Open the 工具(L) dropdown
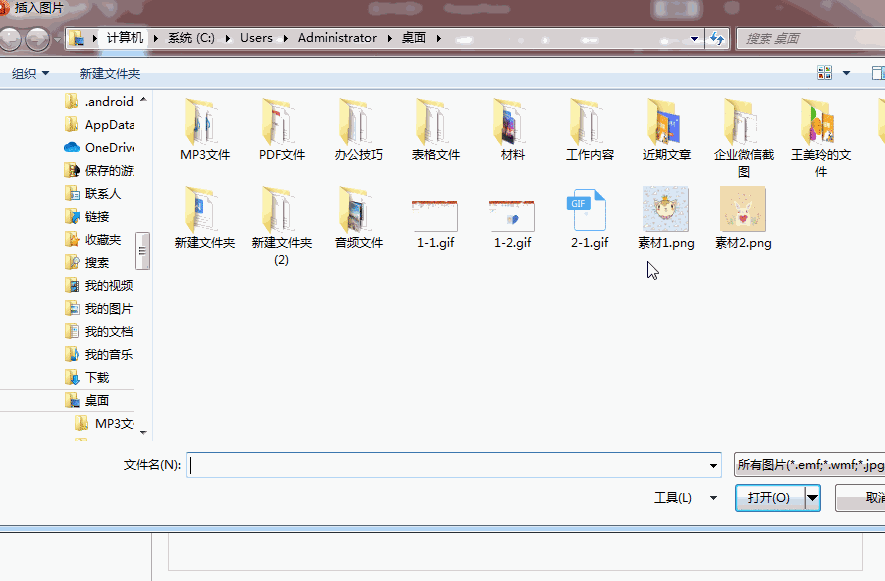 [x=685, y=497]
